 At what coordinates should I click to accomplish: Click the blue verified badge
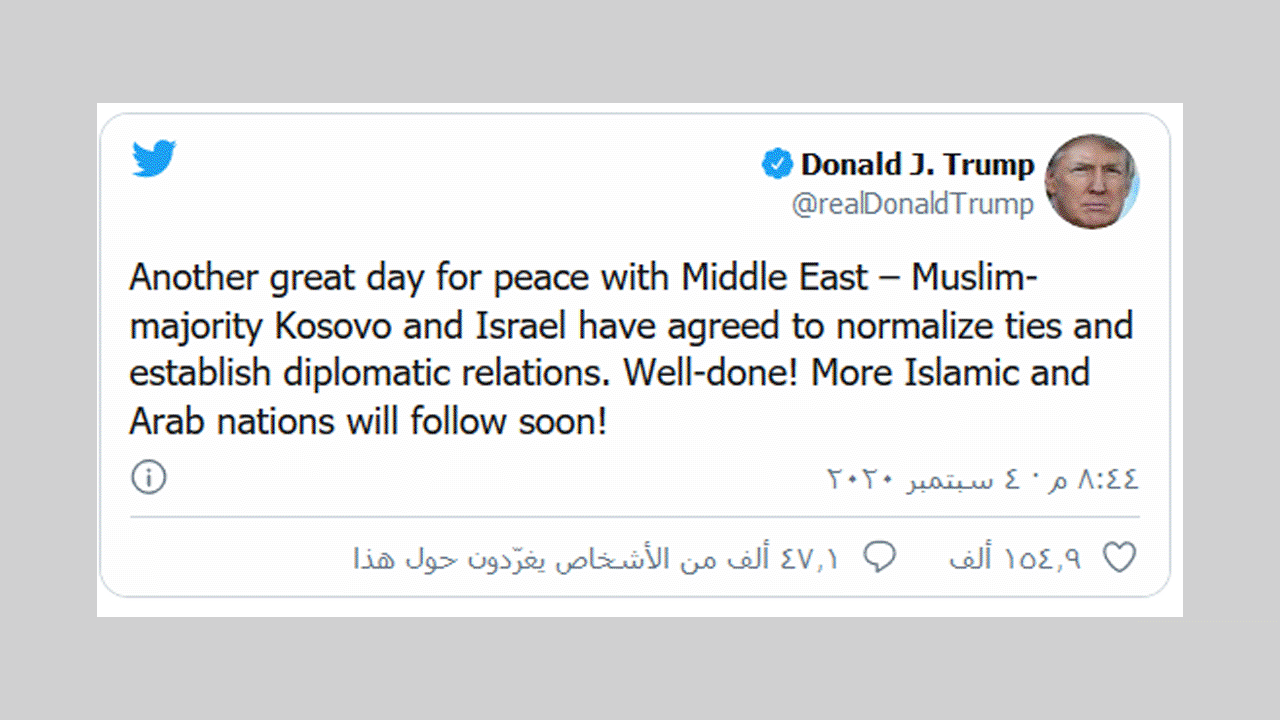pyautogui.click(x=777, y=164)
